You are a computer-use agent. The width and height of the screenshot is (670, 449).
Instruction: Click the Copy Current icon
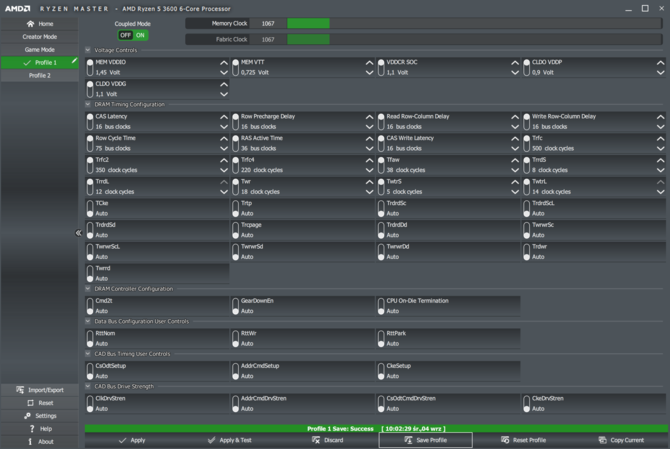[602, 440]
